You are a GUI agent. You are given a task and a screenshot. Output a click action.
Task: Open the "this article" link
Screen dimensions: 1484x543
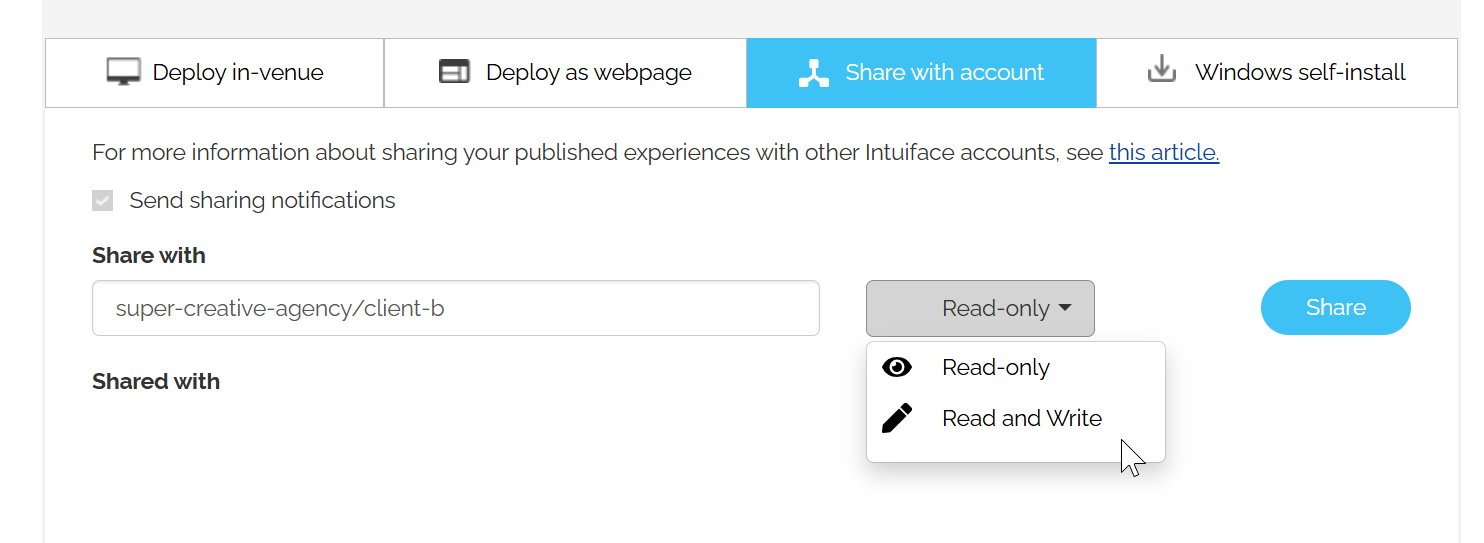pyautogui.click(x=1164, y=152)
